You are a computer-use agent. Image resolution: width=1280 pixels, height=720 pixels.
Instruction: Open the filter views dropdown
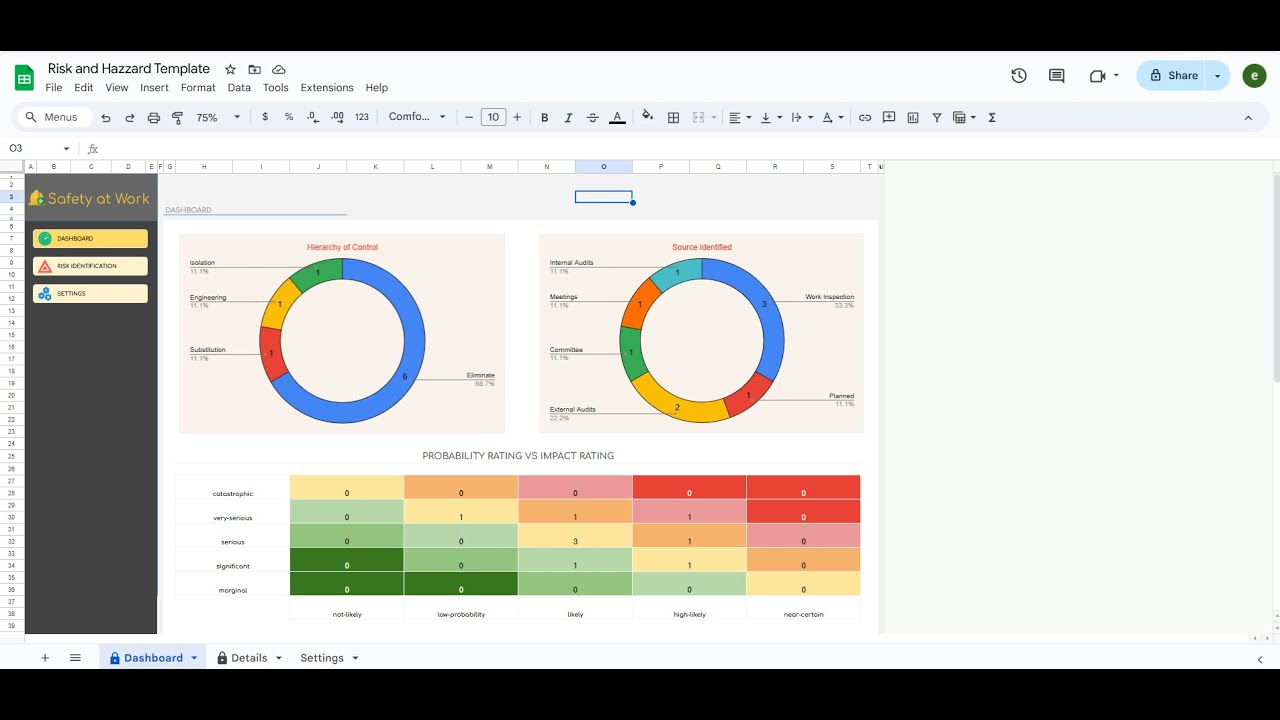point(964,117)
